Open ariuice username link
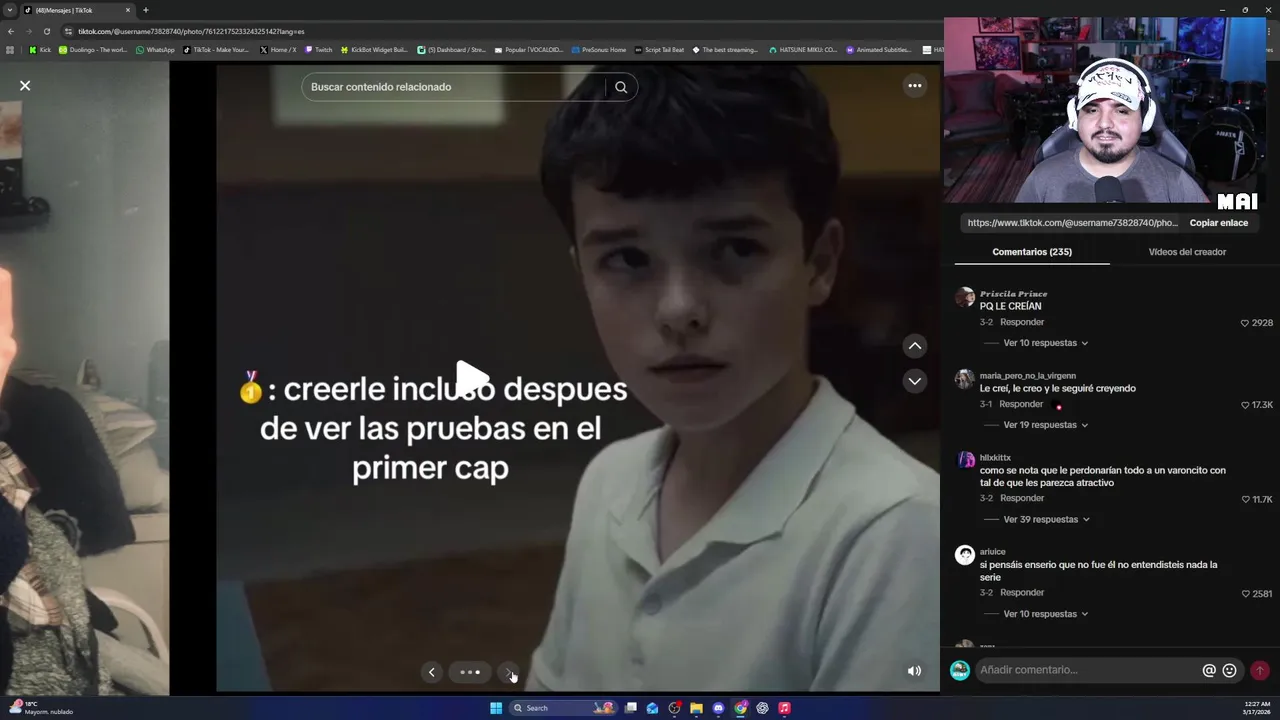 point(992,552)
